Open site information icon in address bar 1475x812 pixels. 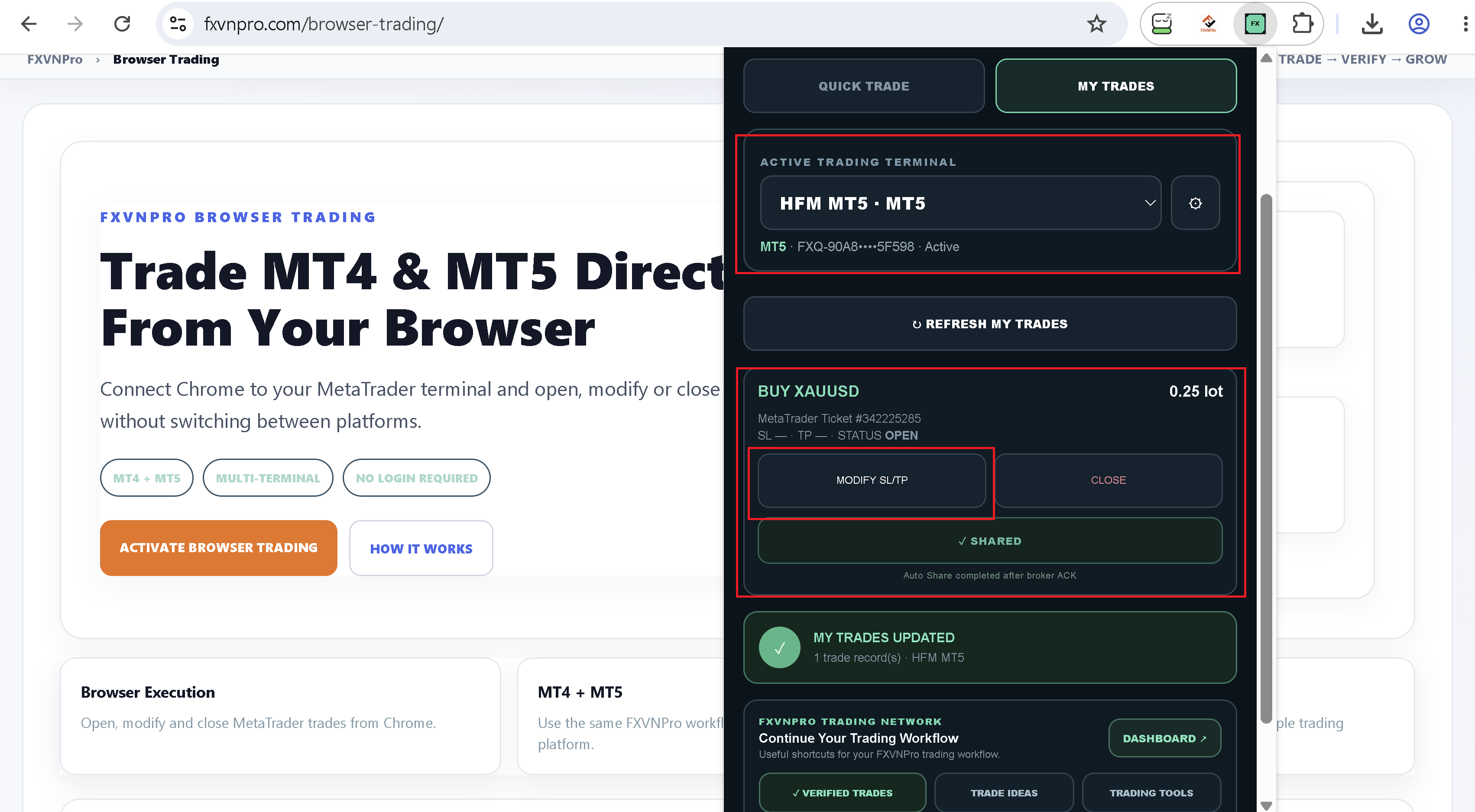pos(178,23)
